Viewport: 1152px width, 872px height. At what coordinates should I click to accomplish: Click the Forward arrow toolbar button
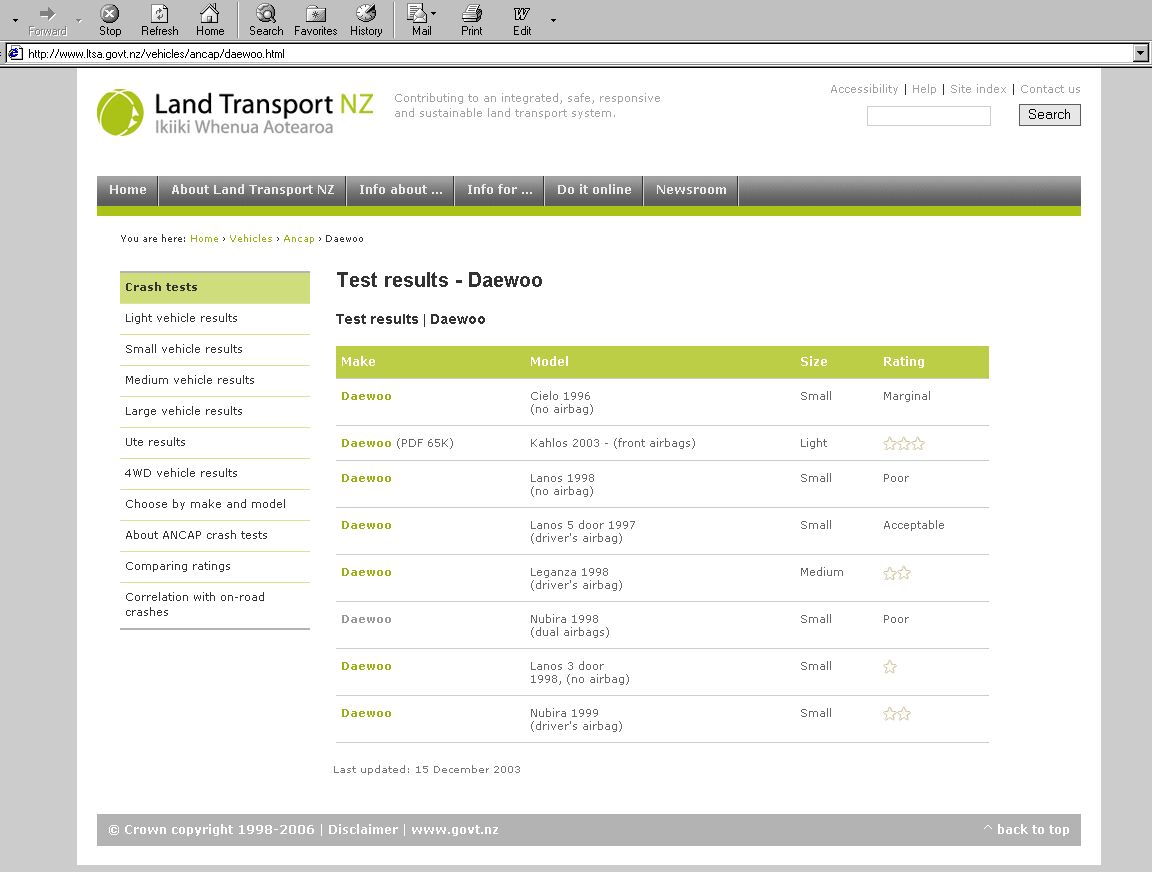[47, 20]
